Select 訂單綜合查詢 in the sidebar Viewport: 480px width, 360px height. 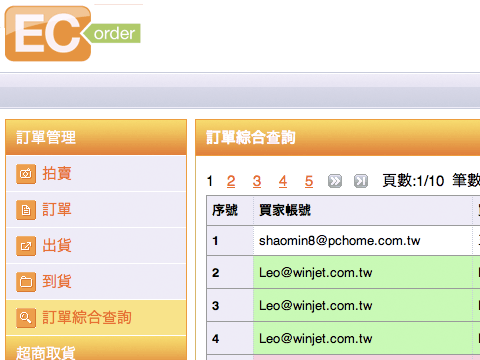click(96, 318)
